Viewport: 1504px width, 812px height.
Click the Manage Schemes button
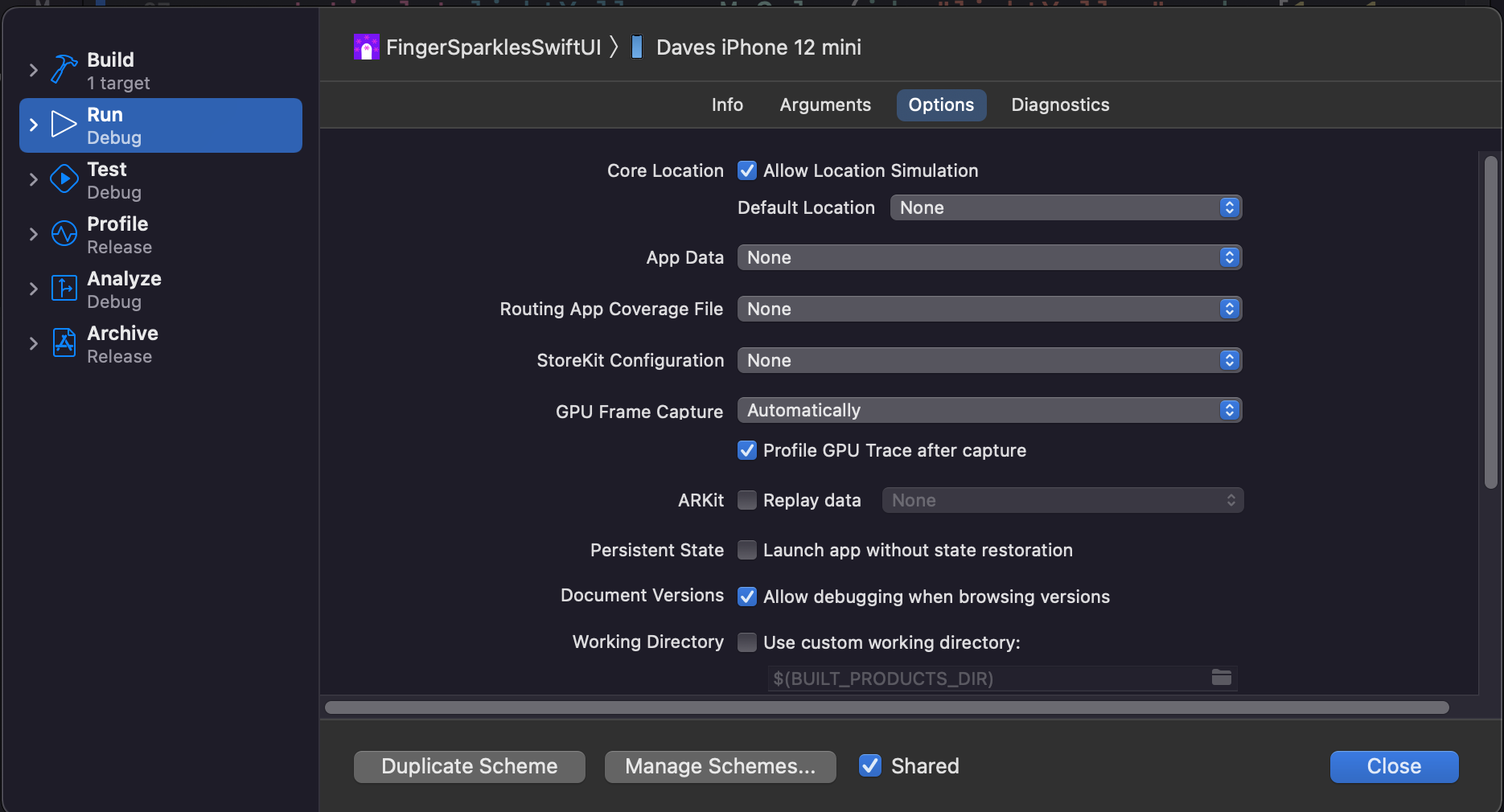720,766
